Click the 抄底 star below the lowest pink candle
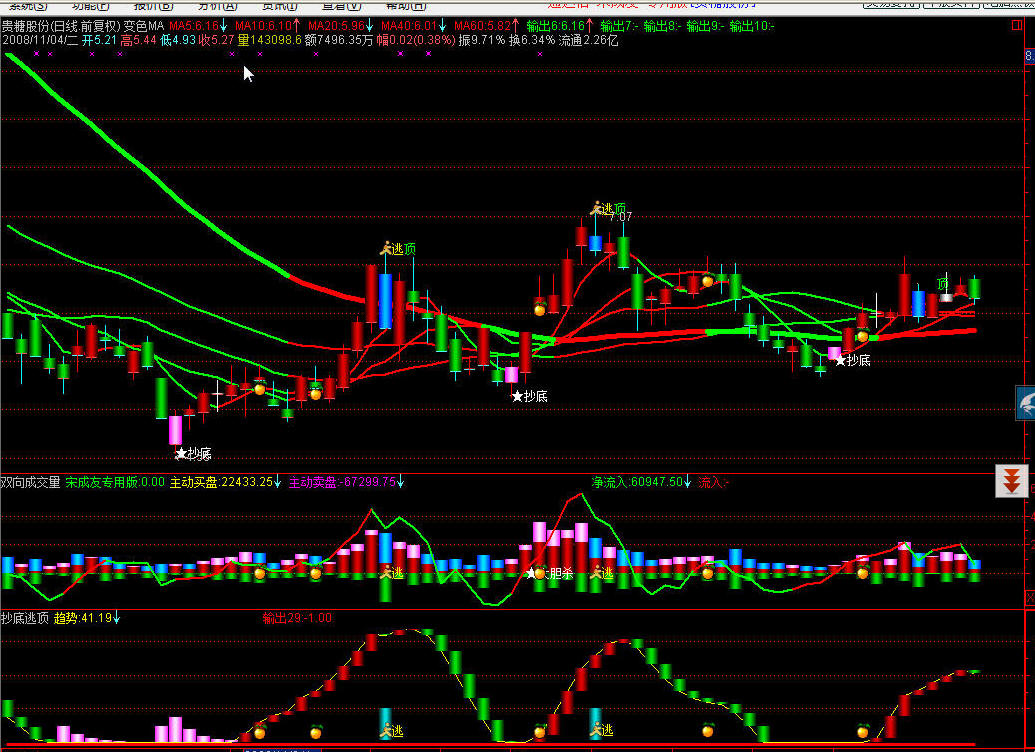Image resolution: width=1035 pixels, height=752 pixels. click(x=193, y=454)
